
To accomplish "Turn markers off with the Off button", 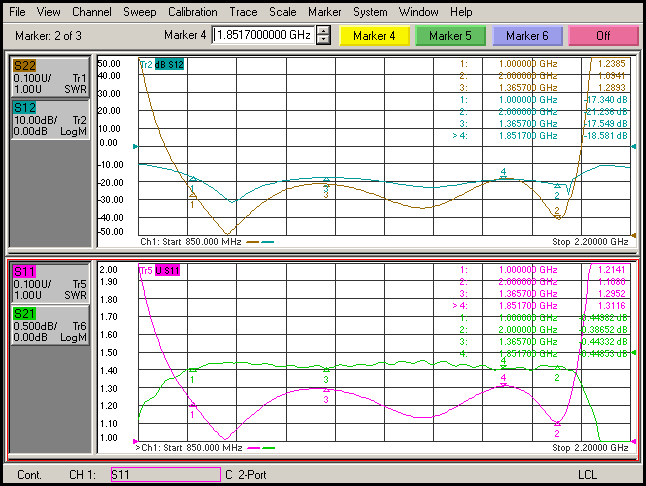I will 603,35.
